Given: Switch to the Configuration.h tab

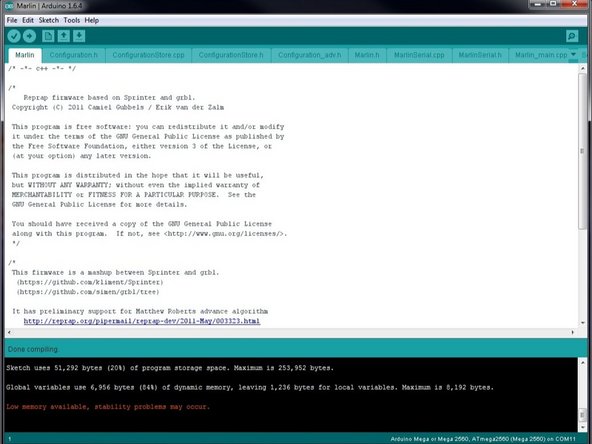Looking at the screenshot, I should (74, 55).
